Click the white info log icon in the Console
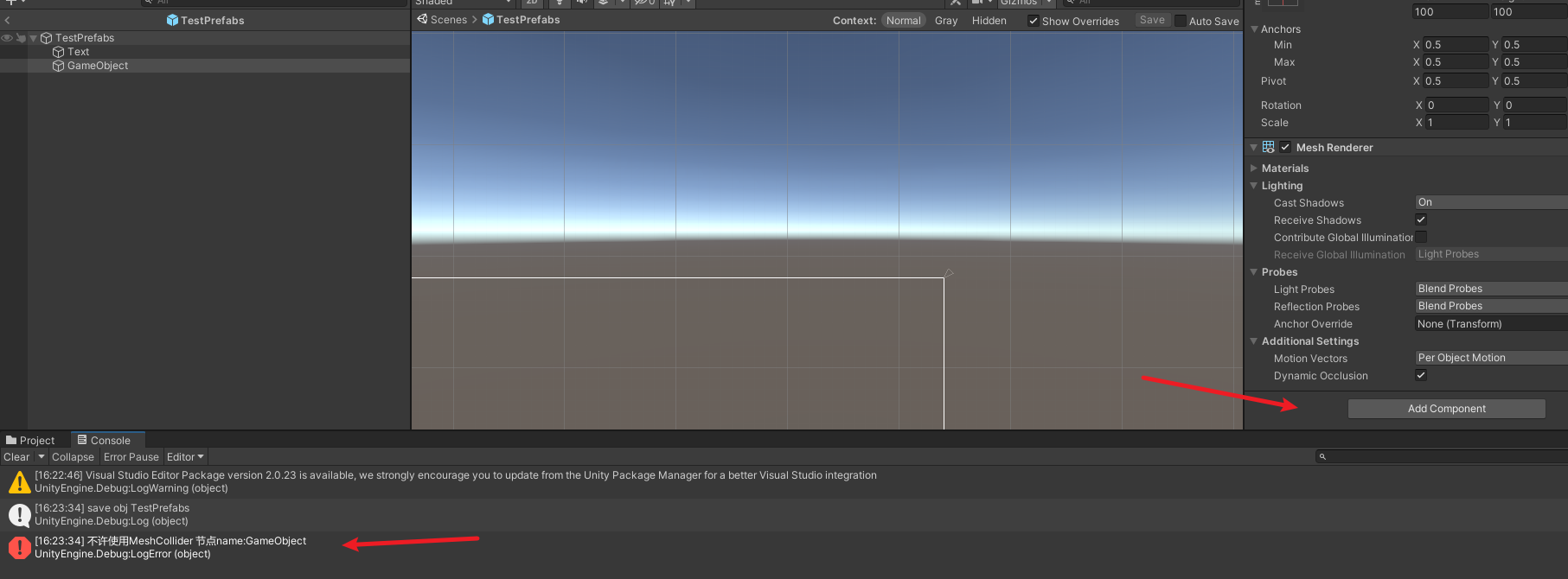 [19, 515]
